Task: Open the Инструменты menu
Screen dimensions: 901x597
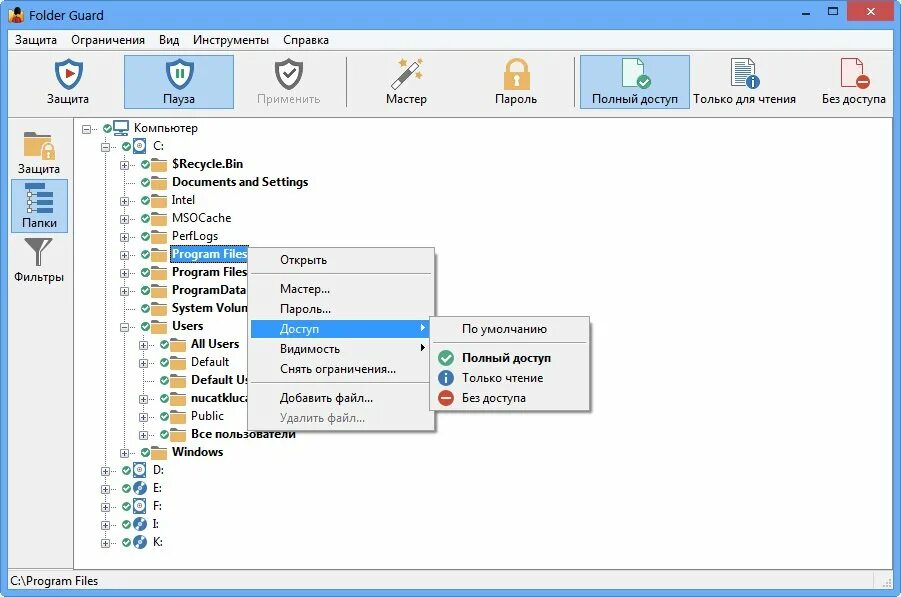Action: coord(231,40)
